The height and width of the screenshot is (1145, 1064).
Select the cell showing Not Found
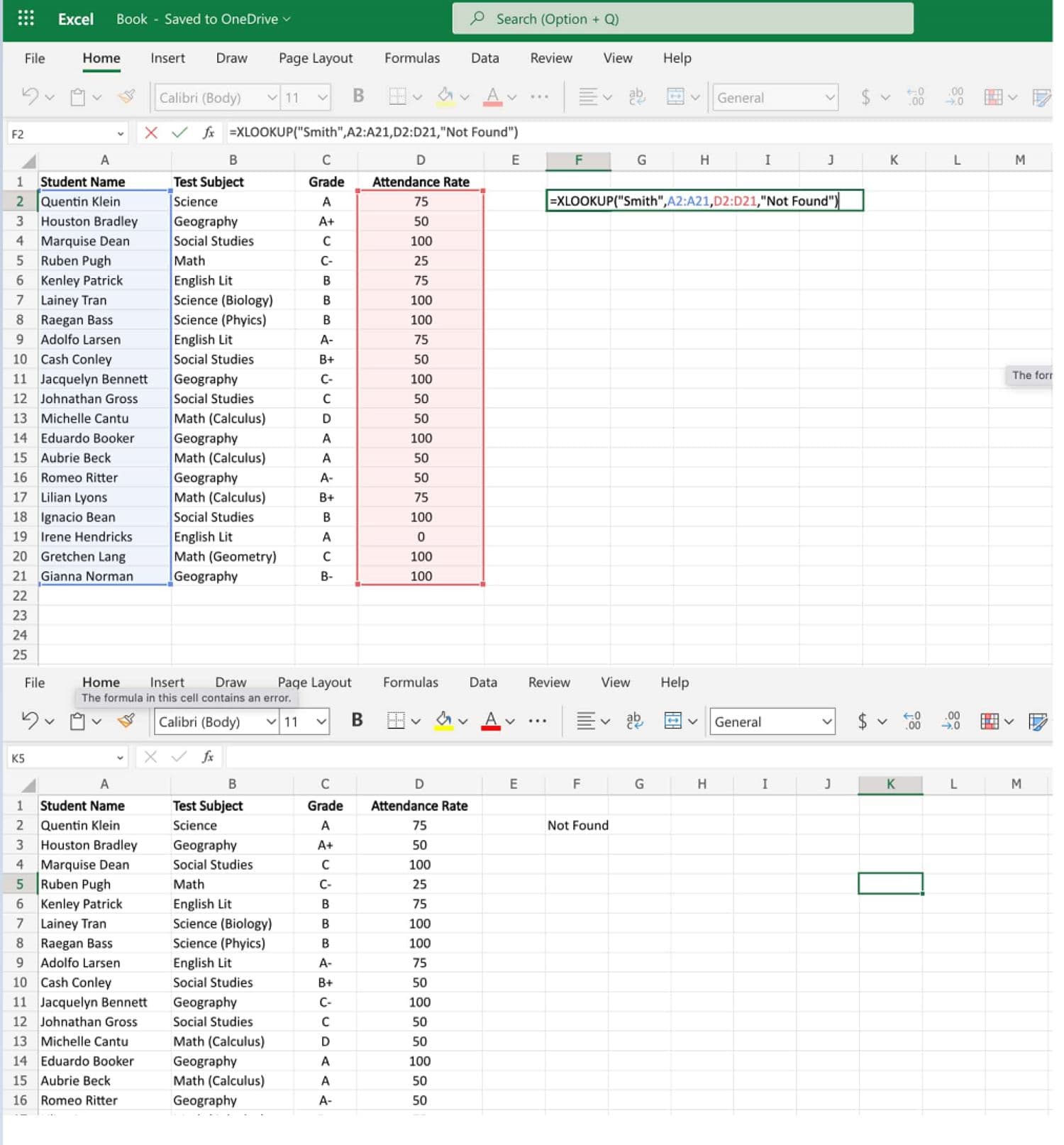(577, 825)
